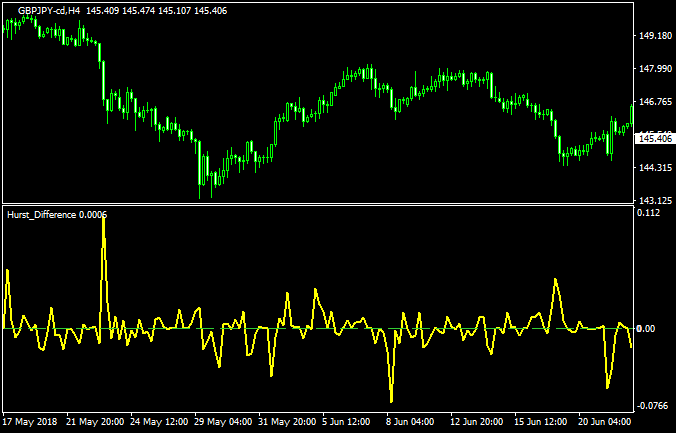Click the current price tag 145.406

[x=655, y=139]
